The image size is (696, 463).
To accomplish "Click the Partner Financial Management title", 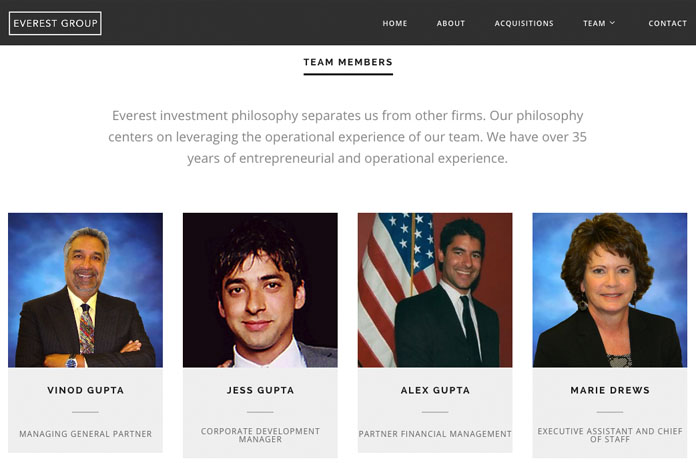I will (435, 434).
